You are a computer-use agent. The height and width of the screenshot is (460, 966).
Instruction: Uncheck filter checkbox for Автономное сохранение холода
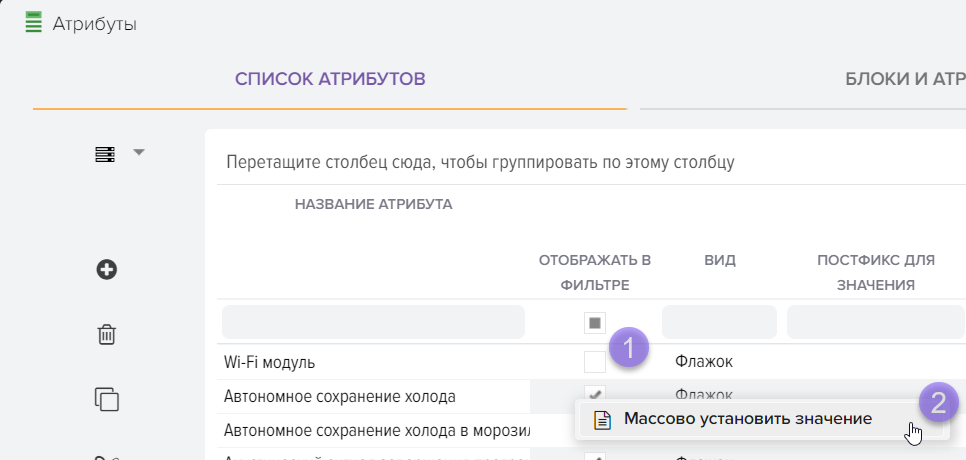pyautogui.click(x=595, y=396)
